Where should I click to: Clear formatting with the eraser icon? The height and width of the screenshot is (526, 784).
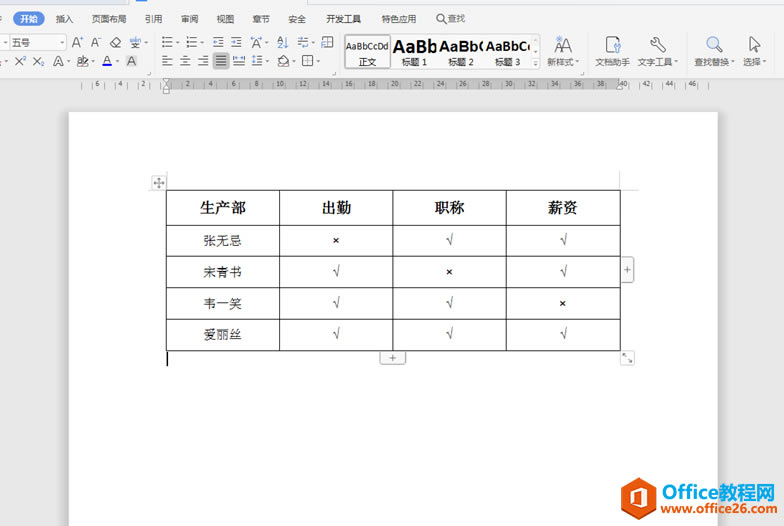click(x=116, y=42)
